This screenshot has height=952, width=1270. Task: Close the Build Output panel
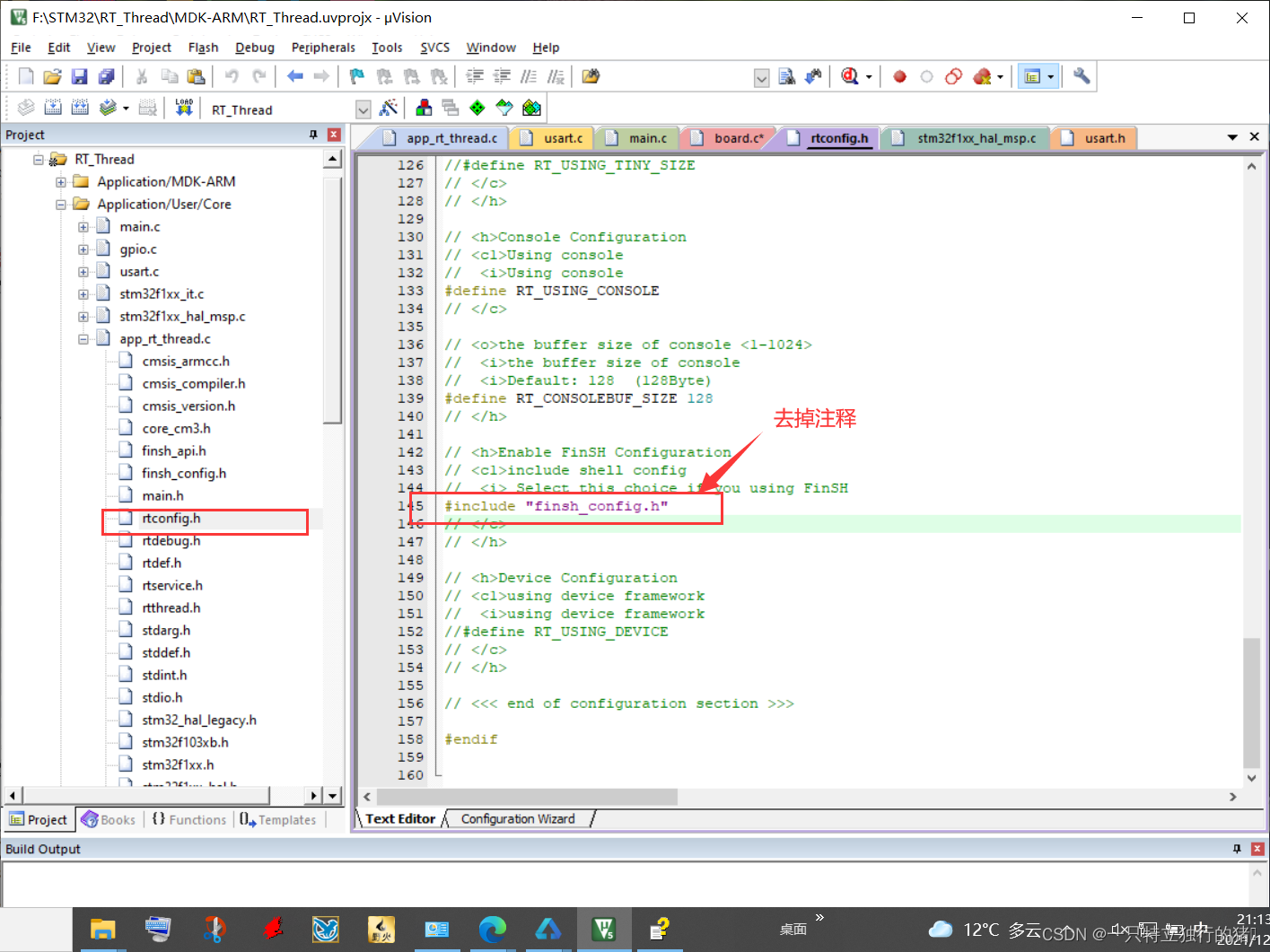click(1257, 849)
